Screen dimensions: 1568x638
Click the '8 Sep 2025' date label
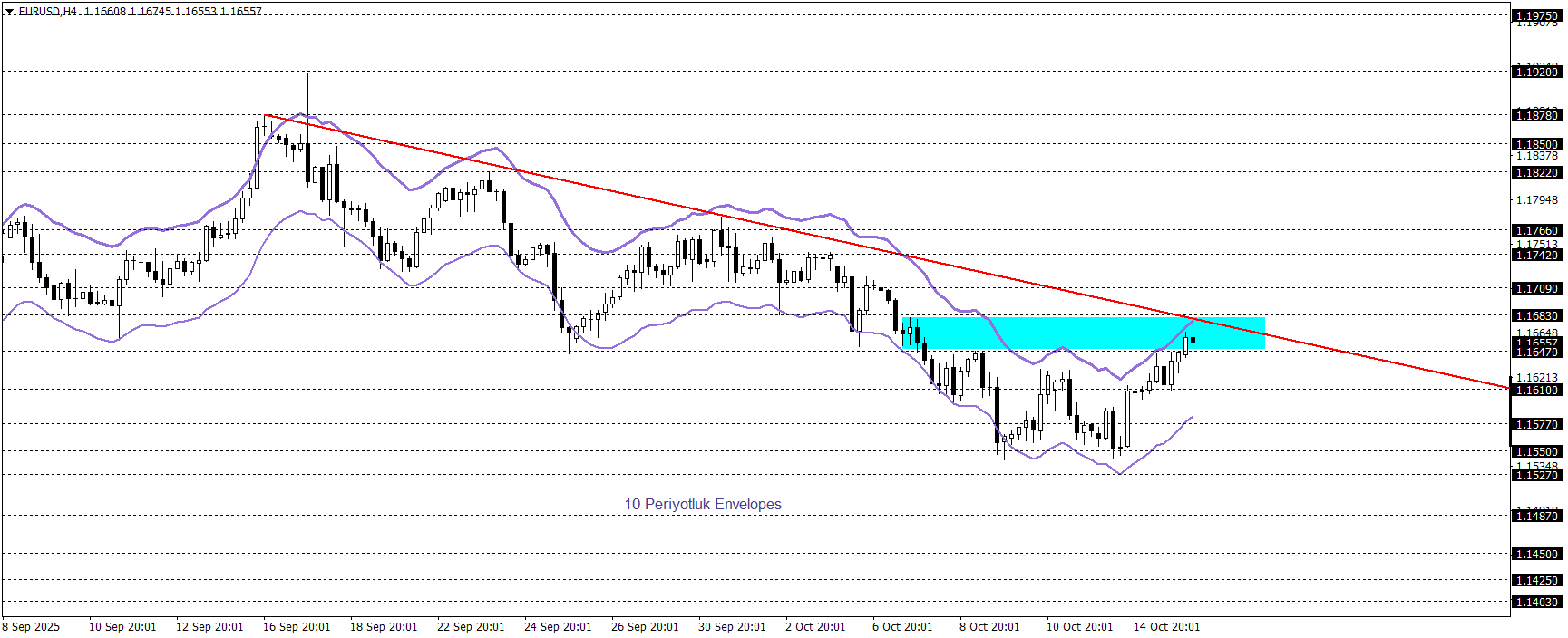click(31, 627)
